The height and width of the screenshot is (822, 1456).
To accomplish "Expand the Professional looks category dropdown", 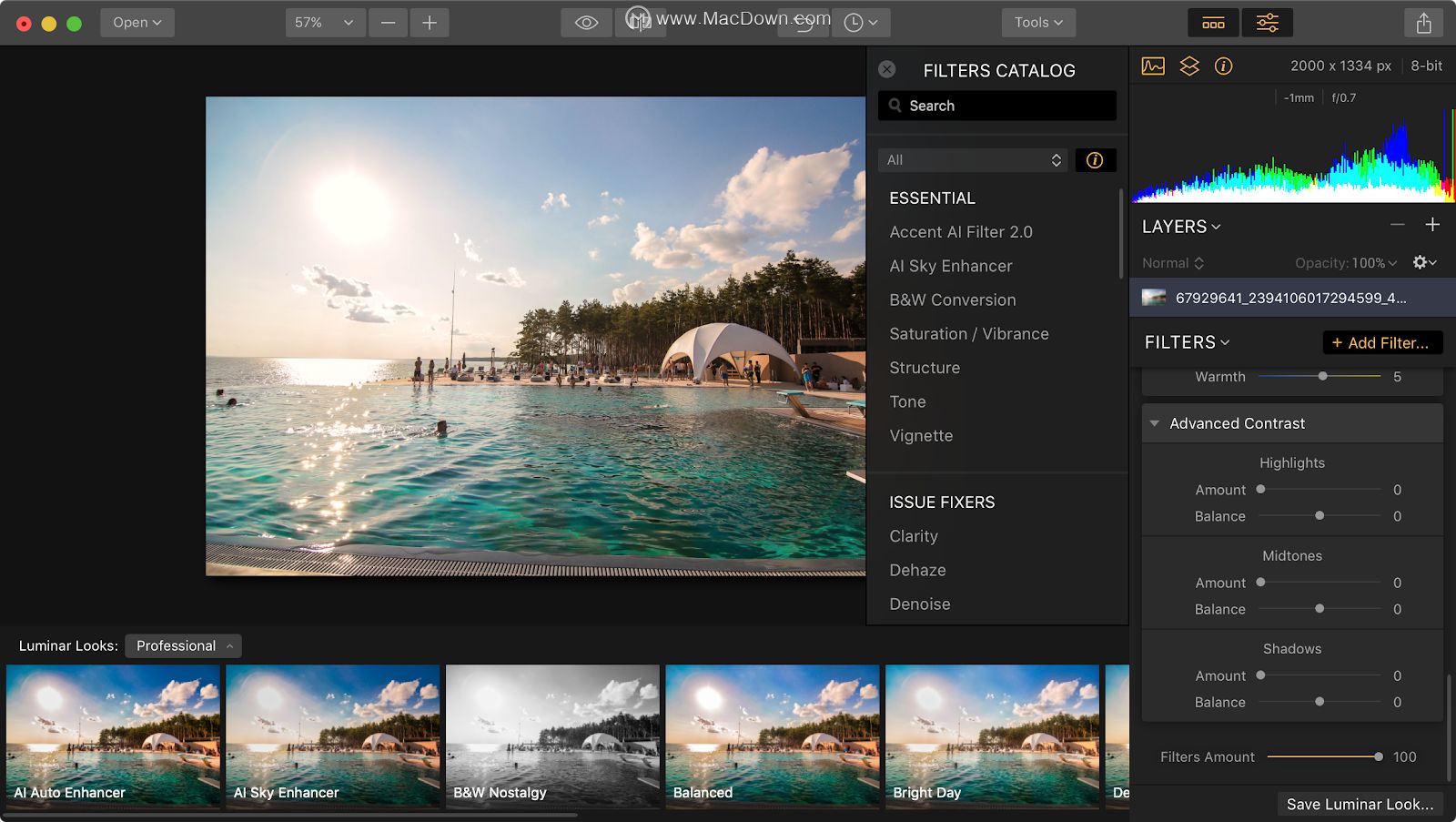I will 183,645.
